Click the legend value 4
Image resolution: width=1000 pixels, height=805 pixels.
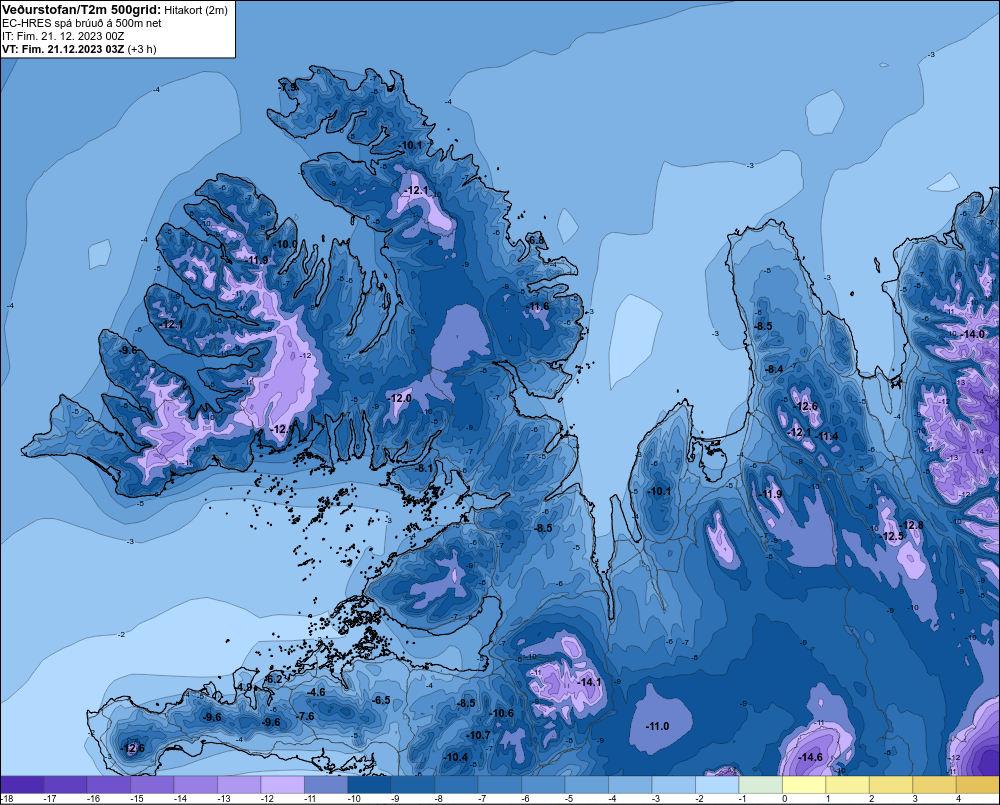coord(958,799)
